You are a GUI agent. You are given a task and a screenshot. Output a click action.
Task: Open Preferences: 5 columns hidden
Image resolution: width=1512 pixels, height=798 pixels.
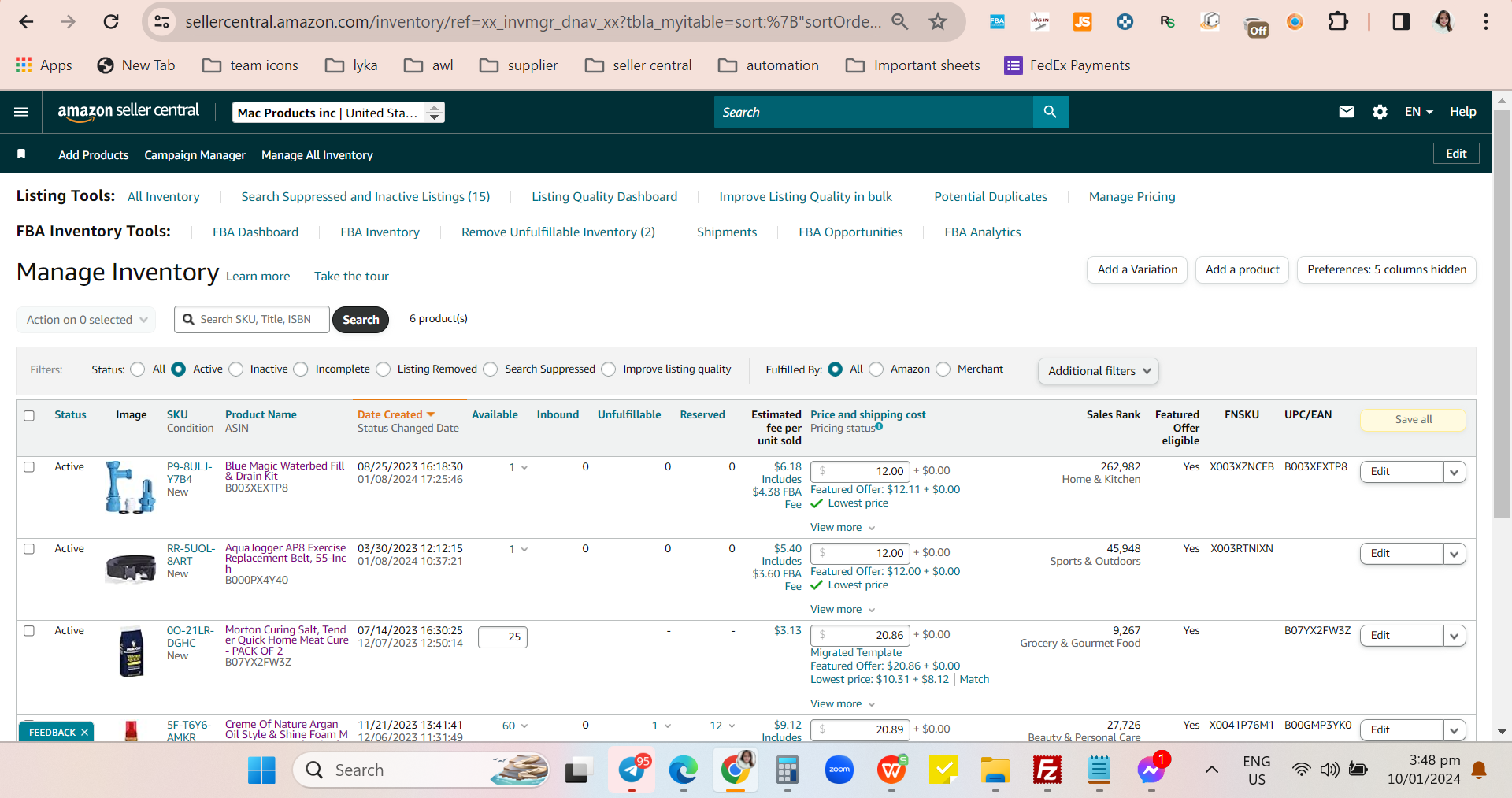click(x=1387, y=269)
